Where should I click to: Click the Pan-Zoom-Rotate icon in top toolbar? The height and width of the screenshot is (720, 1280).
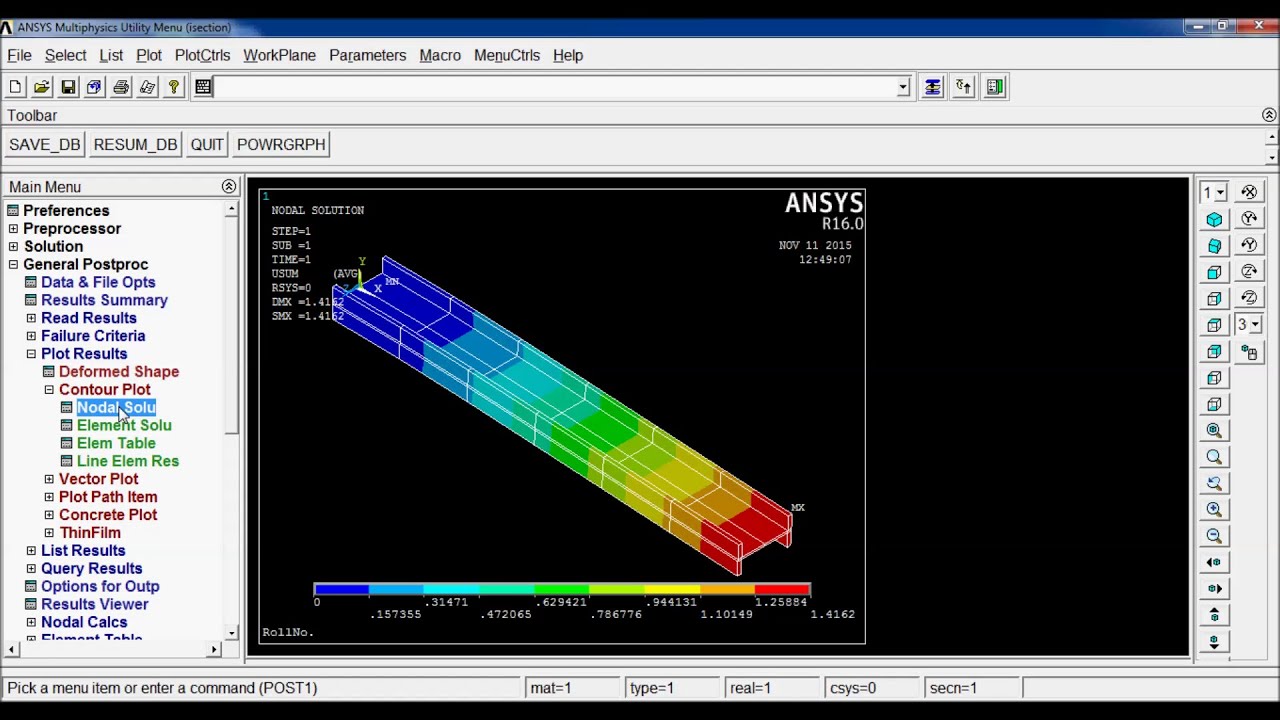94,87
